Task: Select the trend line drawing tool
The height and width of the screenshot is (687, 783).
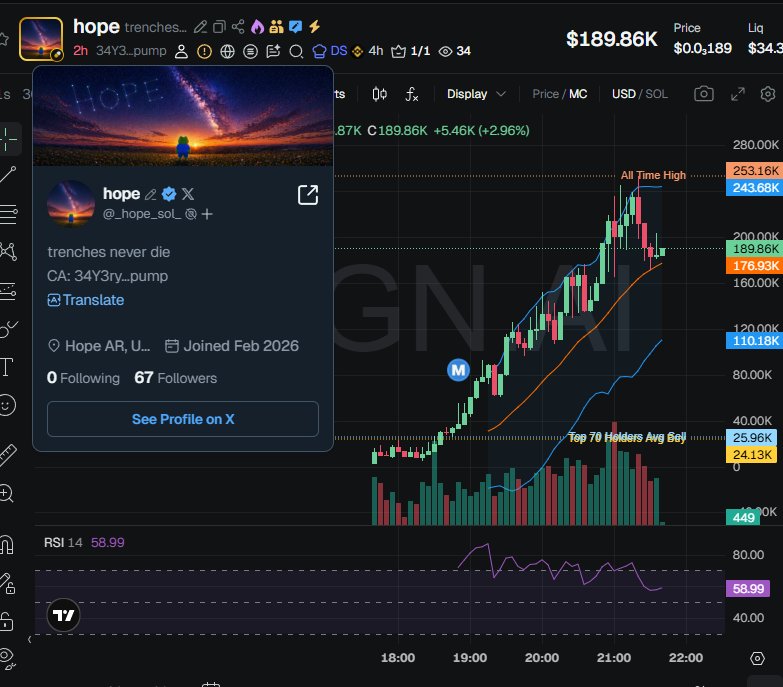Action: [x=8, y=174]
